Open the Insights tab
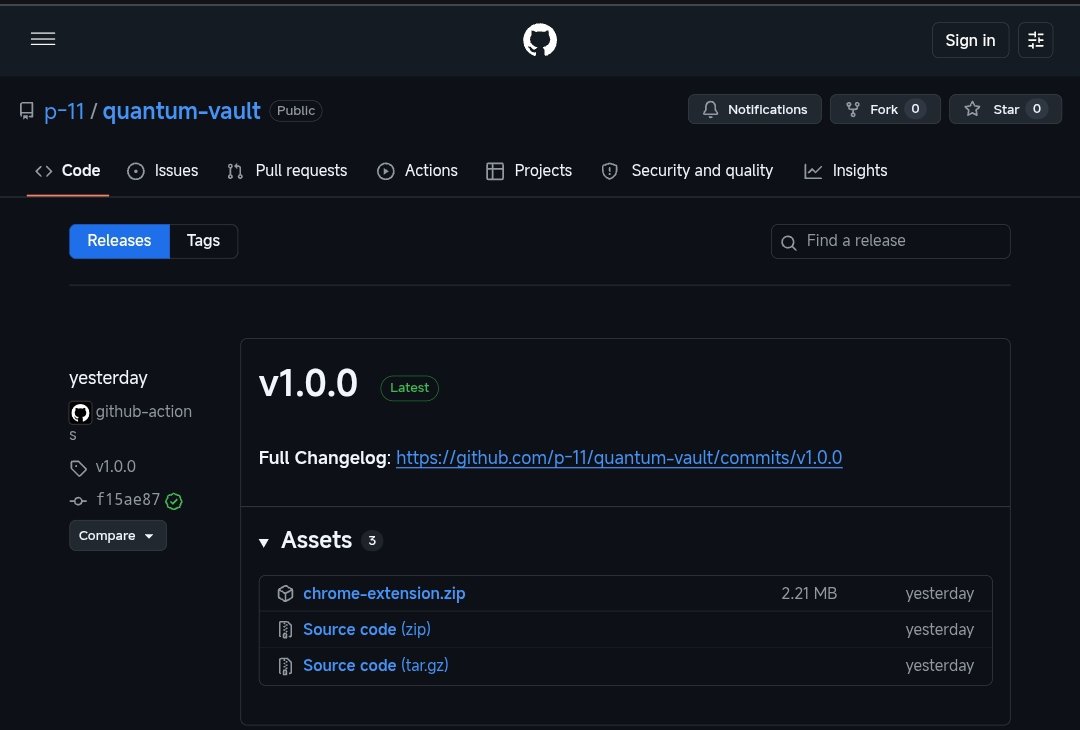The height and width of the screenshot is (730, 1080). pyautogui.click(x=845, y=171)
